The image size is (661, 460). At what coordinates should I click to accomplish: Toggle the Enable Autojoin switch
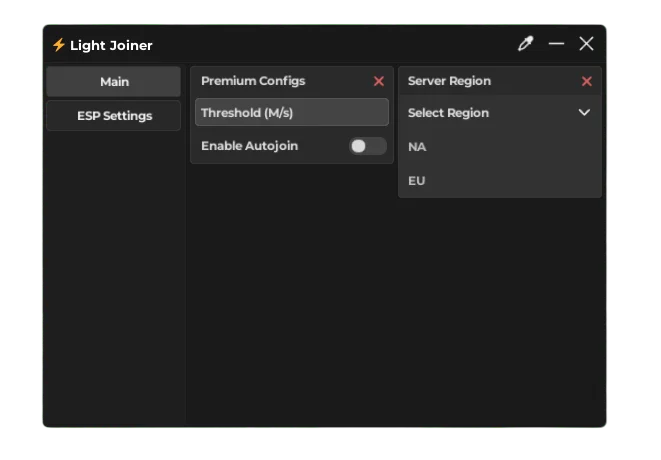(x=367, y=146)
